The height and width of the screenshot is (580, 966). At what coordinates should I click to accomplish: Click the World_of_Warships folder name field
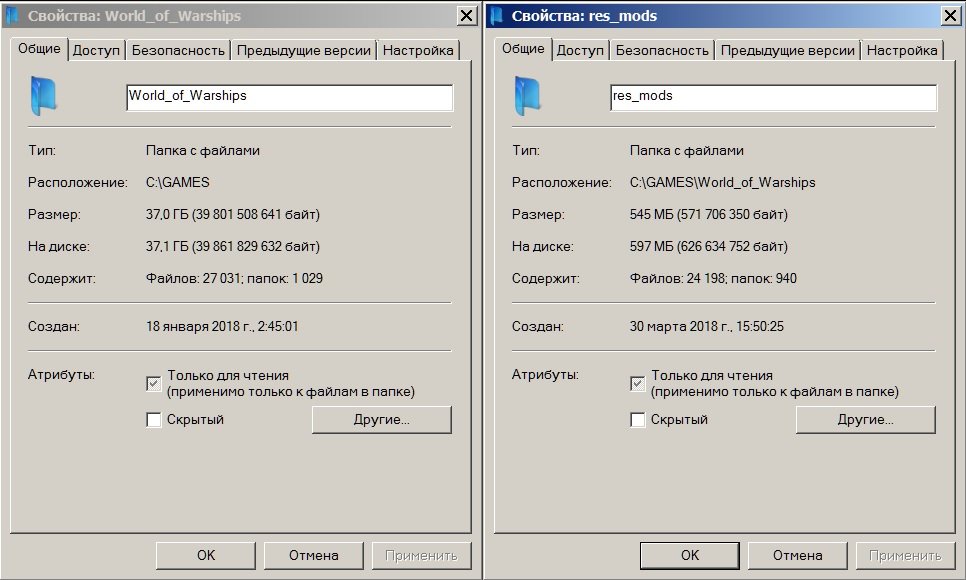pyautogui.click(x=290, y=97)
